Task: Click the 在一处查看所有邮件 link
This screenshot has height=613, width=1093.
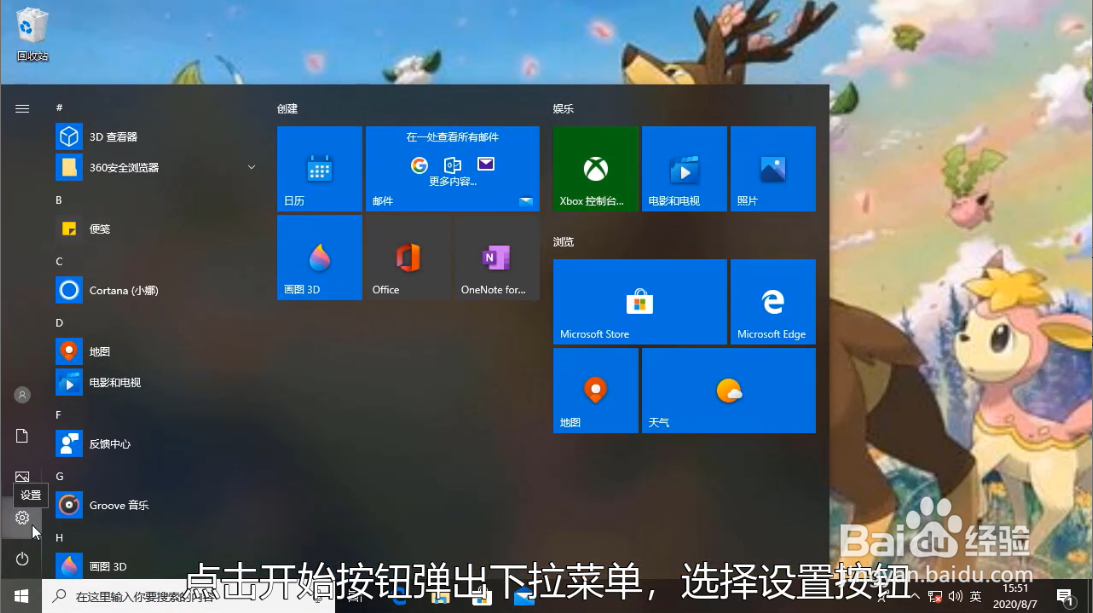Action: [452, 136]
